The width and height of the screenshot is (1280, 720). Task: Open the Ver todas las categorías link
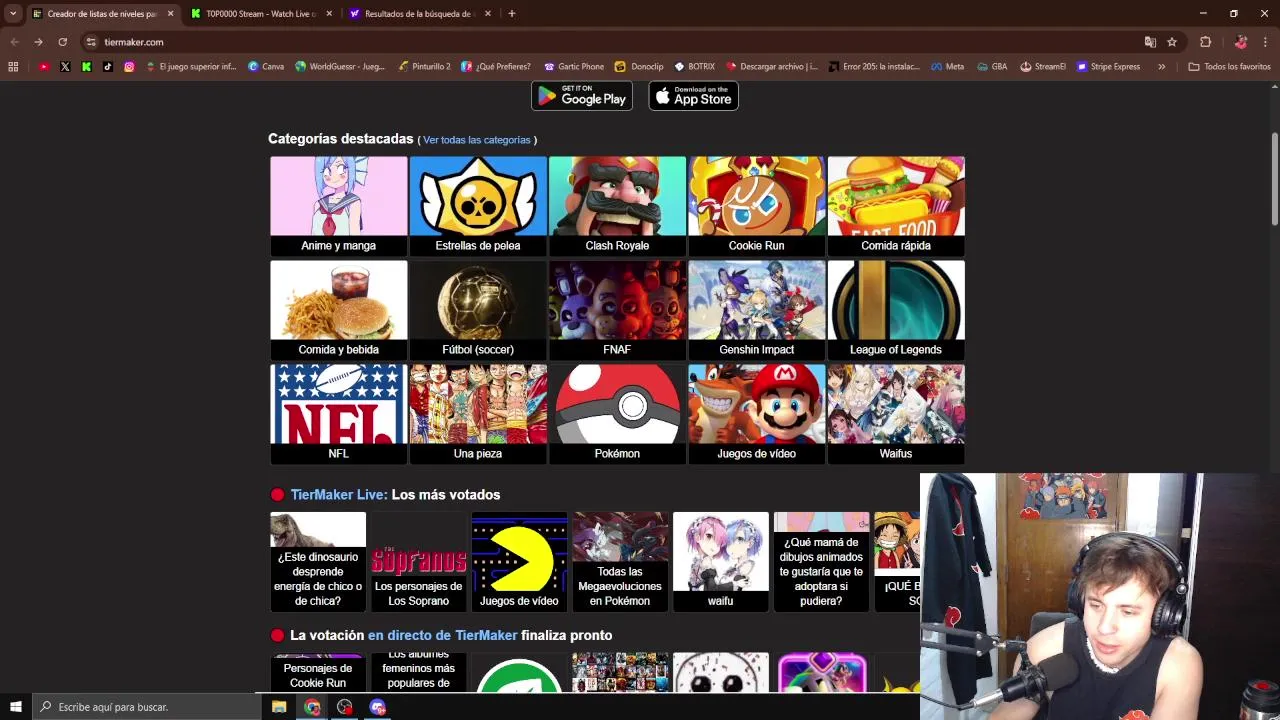point(477,140)
